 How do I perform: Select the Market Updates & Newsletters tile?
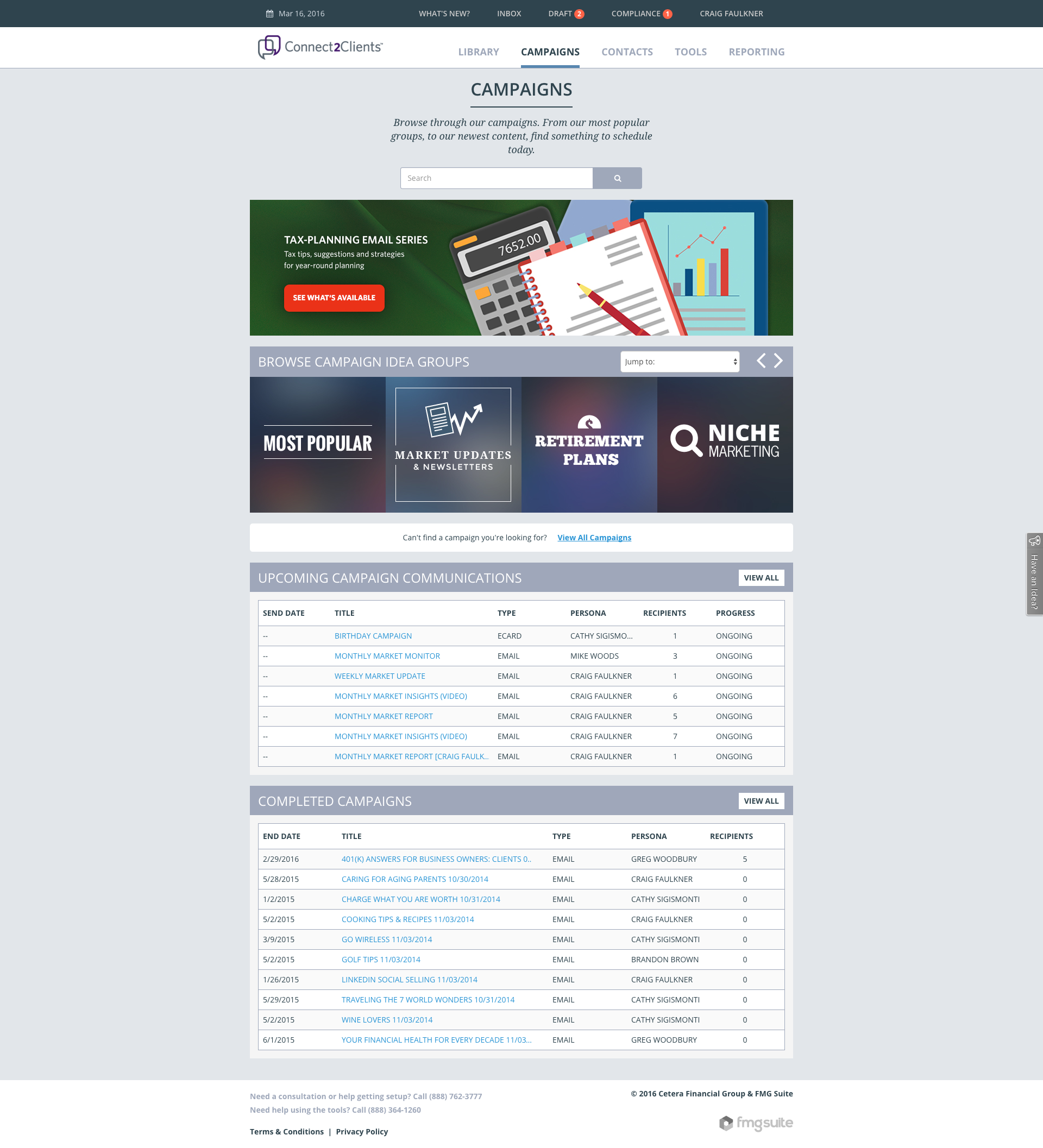[x=453, y=445]
